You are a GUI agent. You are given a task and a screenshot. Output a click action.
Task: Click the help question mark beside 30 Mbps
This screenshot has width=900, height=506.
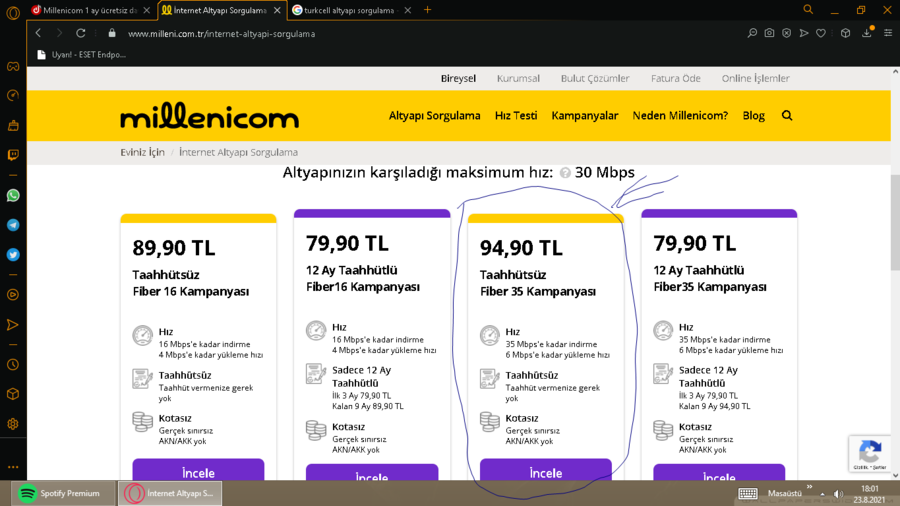click(565, 173)
